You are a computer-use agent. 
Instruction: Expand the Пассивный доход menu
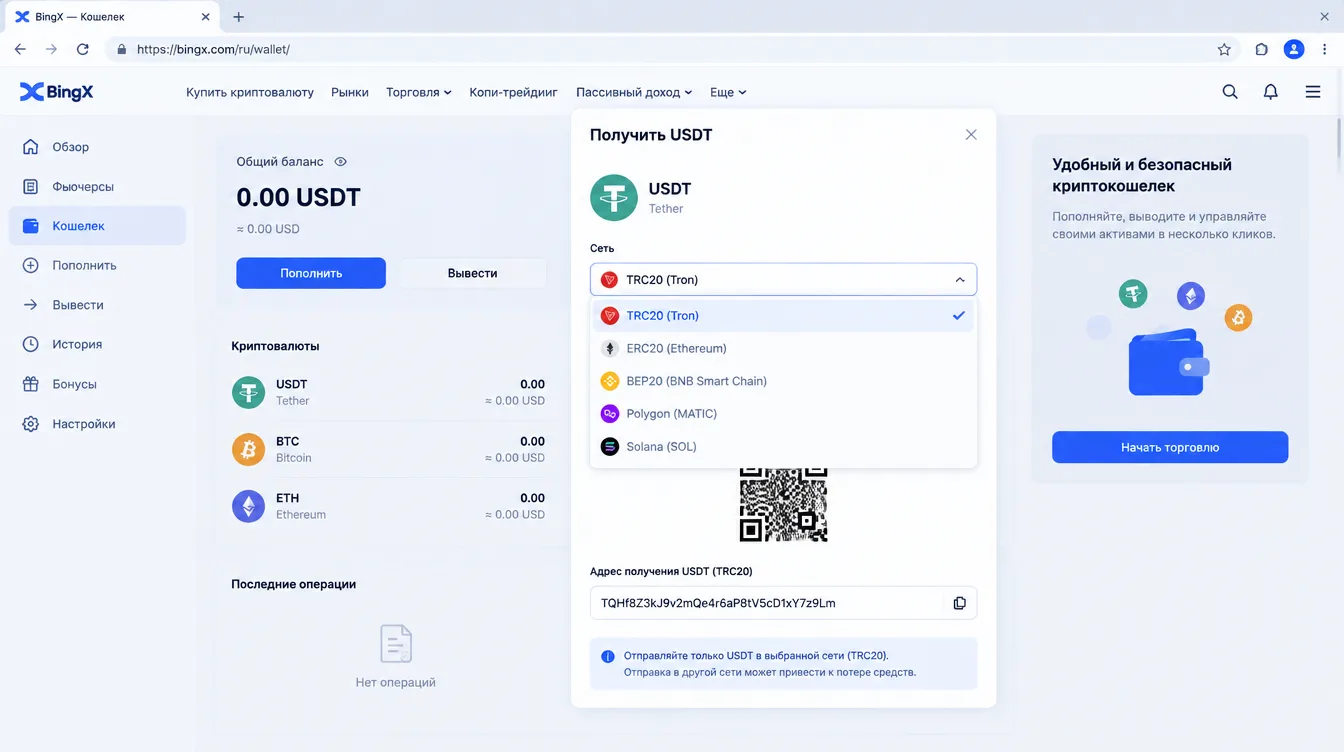tap(634, 92)
